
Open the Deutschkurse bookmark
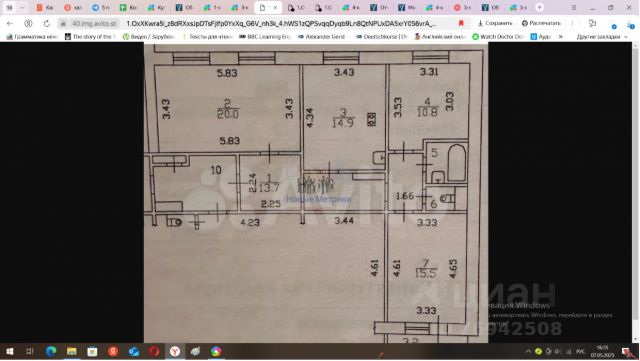tap(382, 37)
